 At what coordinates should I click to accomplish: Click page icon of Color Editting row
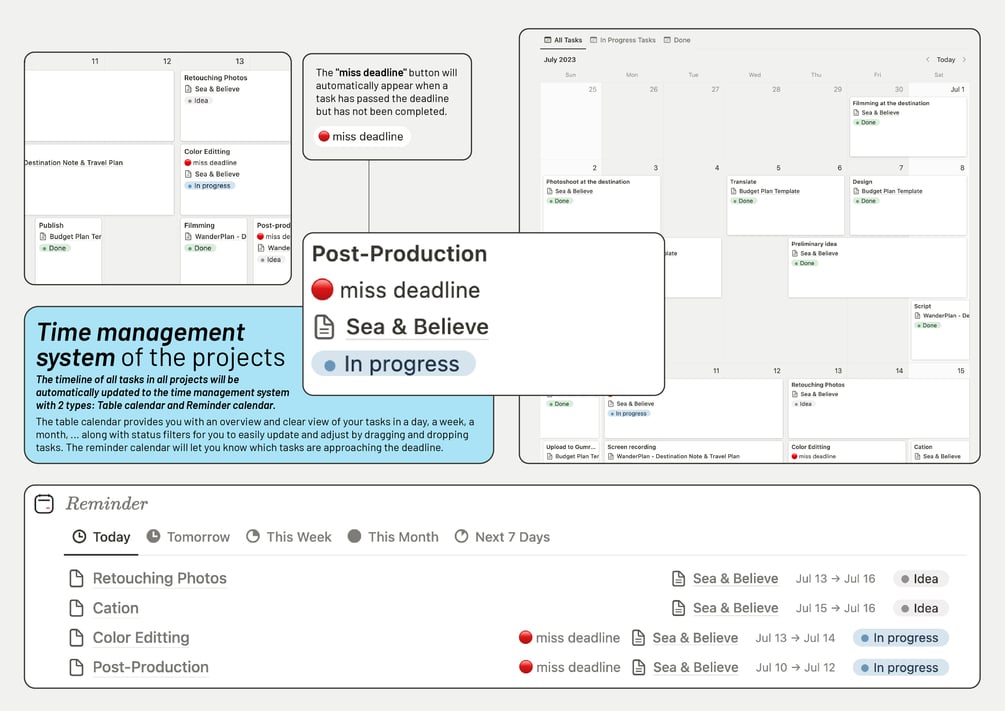point(76,637)
